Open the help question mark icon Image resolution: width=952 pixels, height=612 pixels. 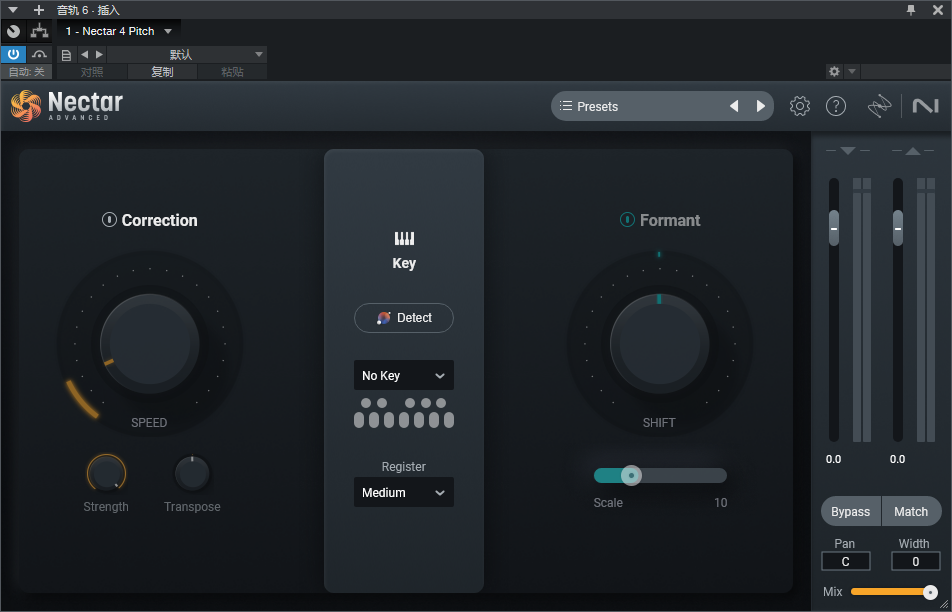tap(836, 106)
